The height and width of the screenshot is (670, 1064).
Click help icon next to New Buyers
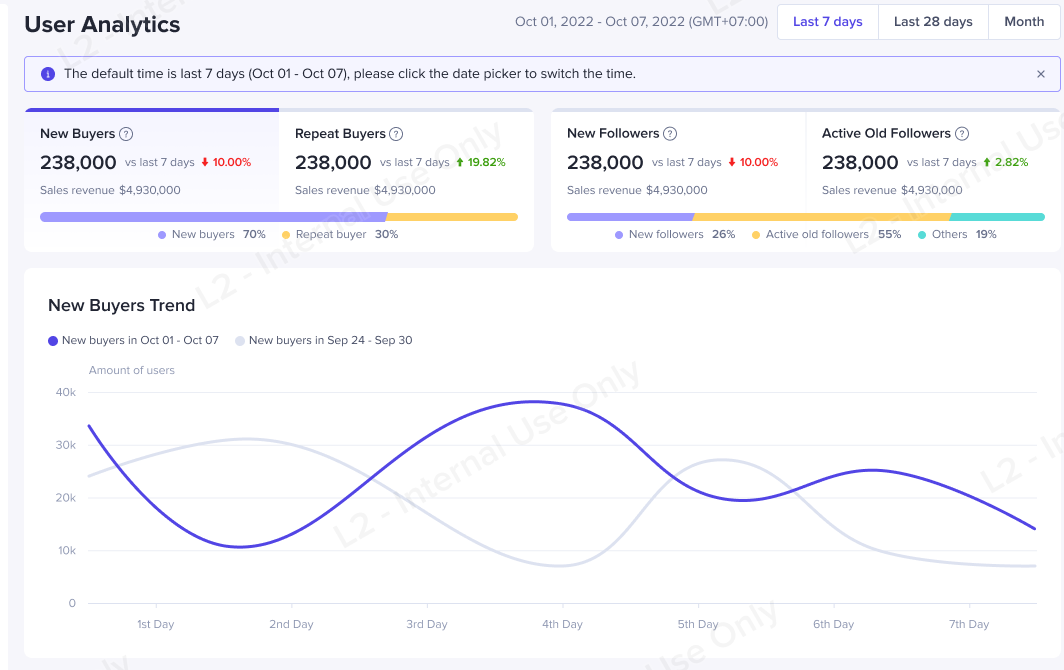click(126, 134)
